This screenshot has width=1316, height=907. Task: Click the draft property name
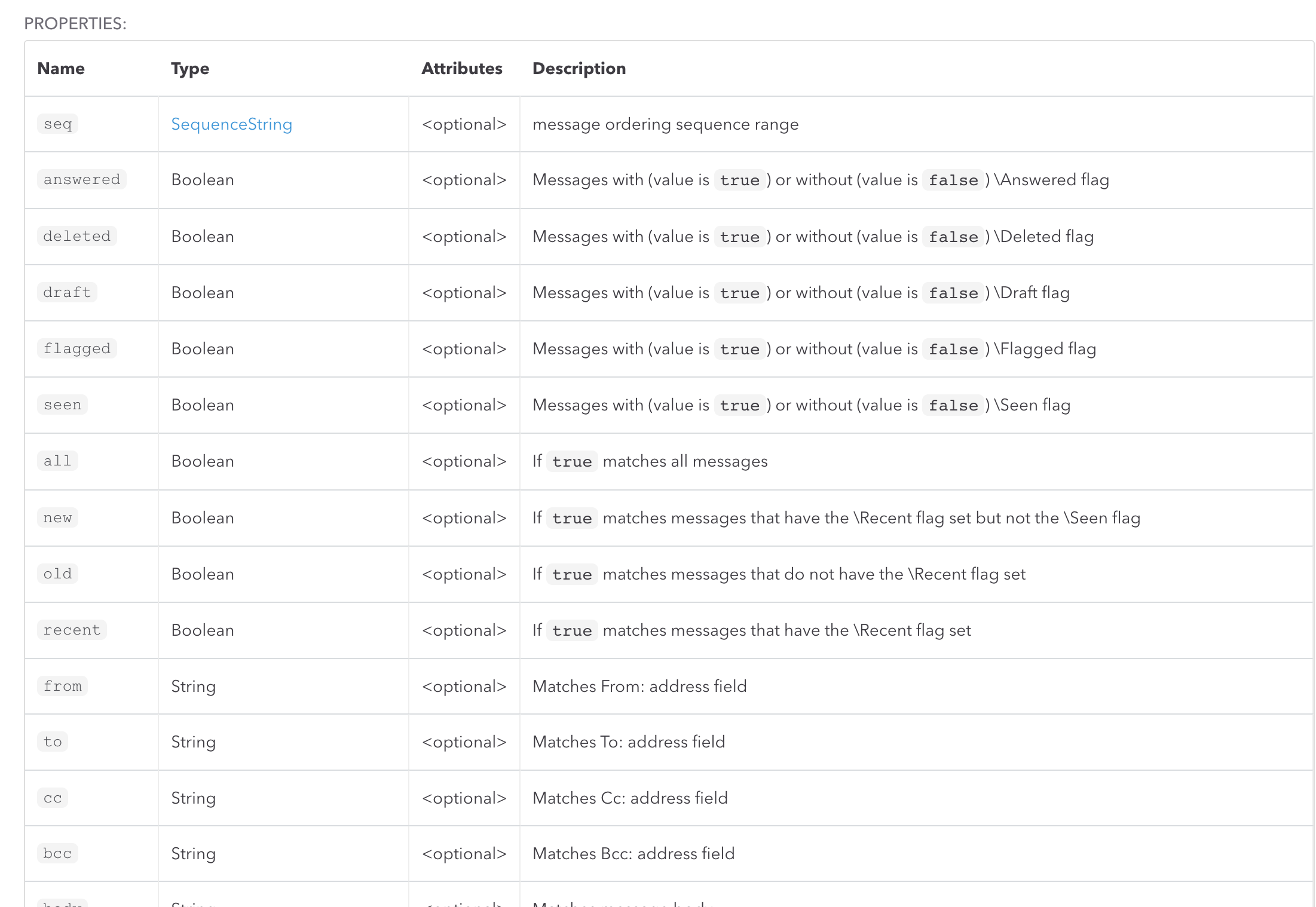pyautogui.click(x=67, y=292)
